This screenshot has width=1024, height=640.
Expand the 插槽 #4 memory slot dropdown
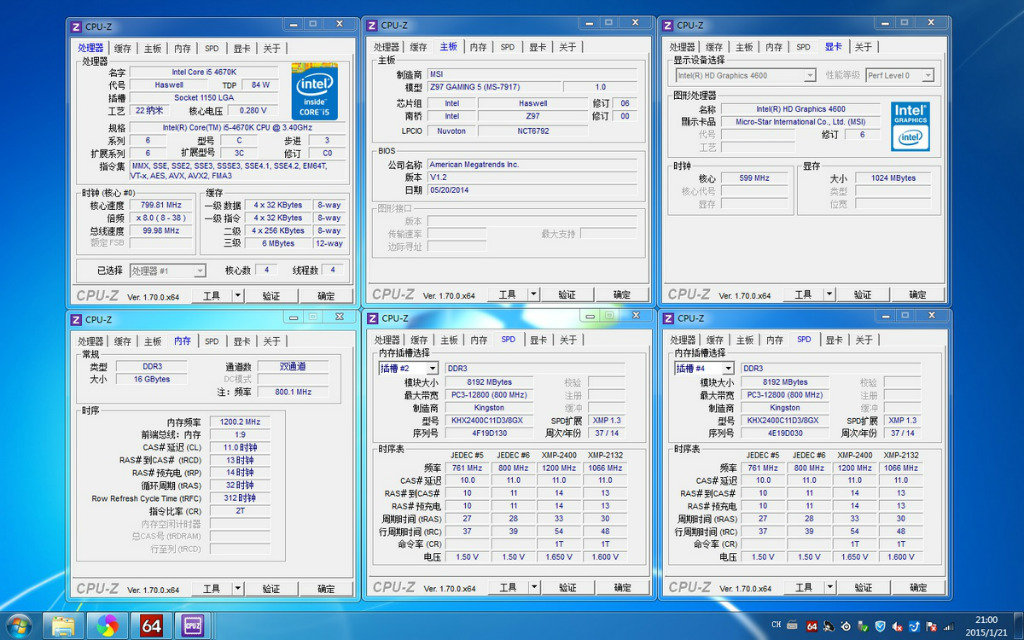[x=704, y=368]
